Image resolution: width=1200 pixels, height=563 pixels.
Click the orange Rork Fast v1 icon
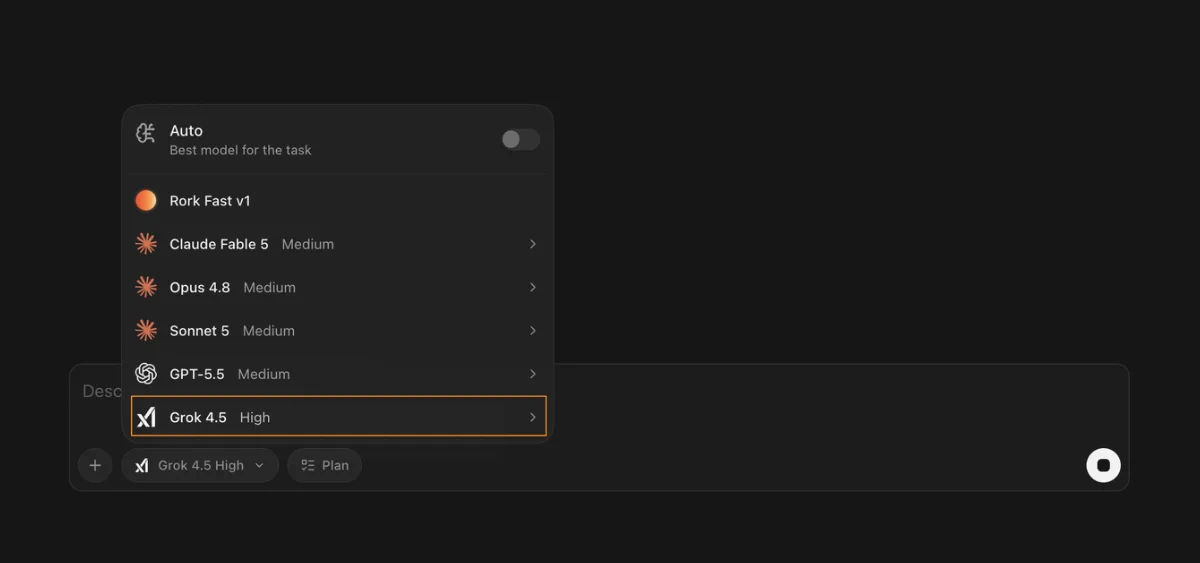146,201
